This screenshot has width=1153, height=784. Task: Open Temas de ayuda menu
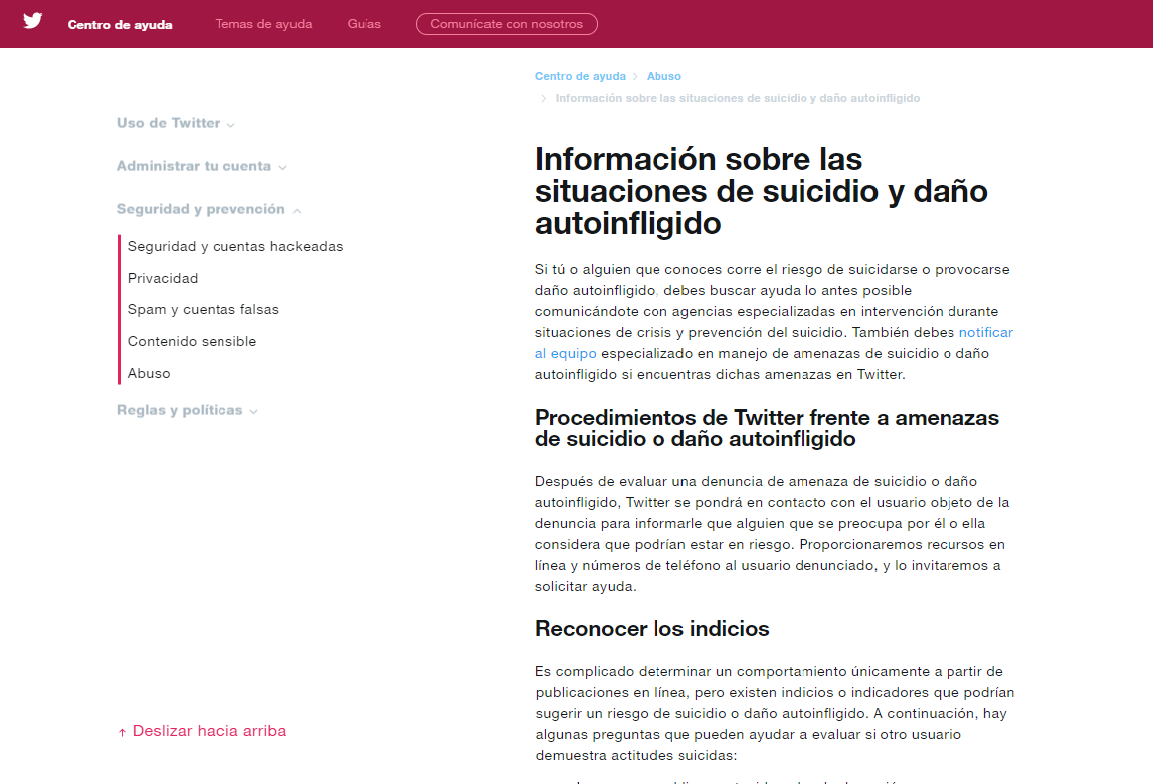tap(264, 24)
